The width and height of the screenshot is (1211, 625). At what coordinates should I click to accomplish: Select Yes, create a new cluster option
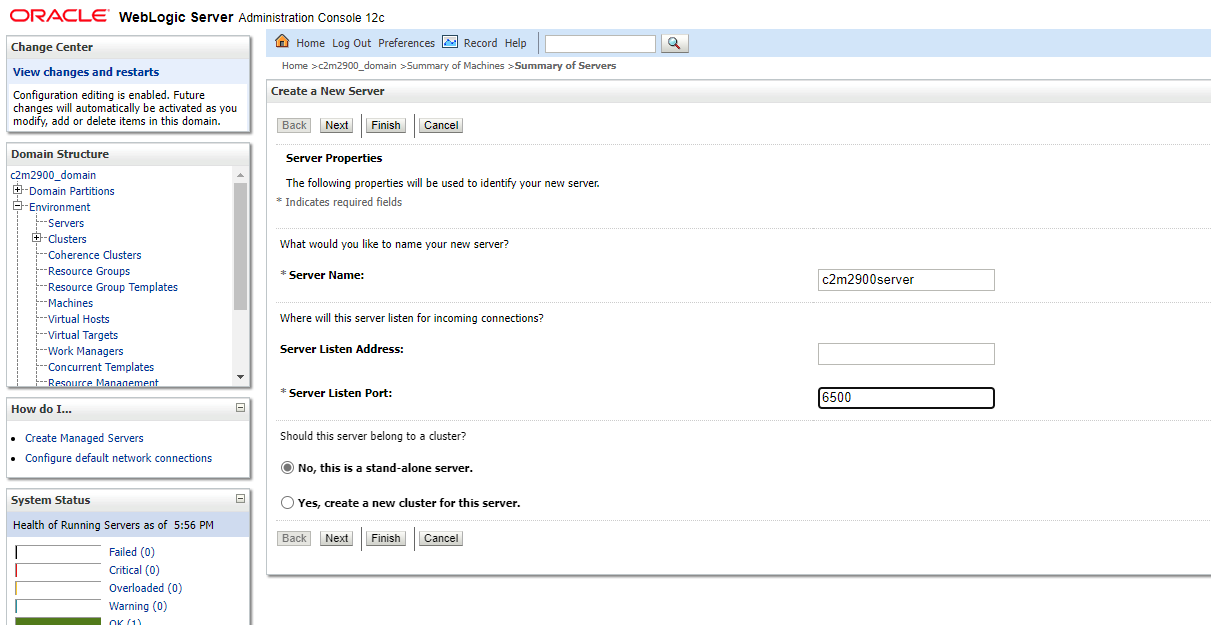click(288, 503)
